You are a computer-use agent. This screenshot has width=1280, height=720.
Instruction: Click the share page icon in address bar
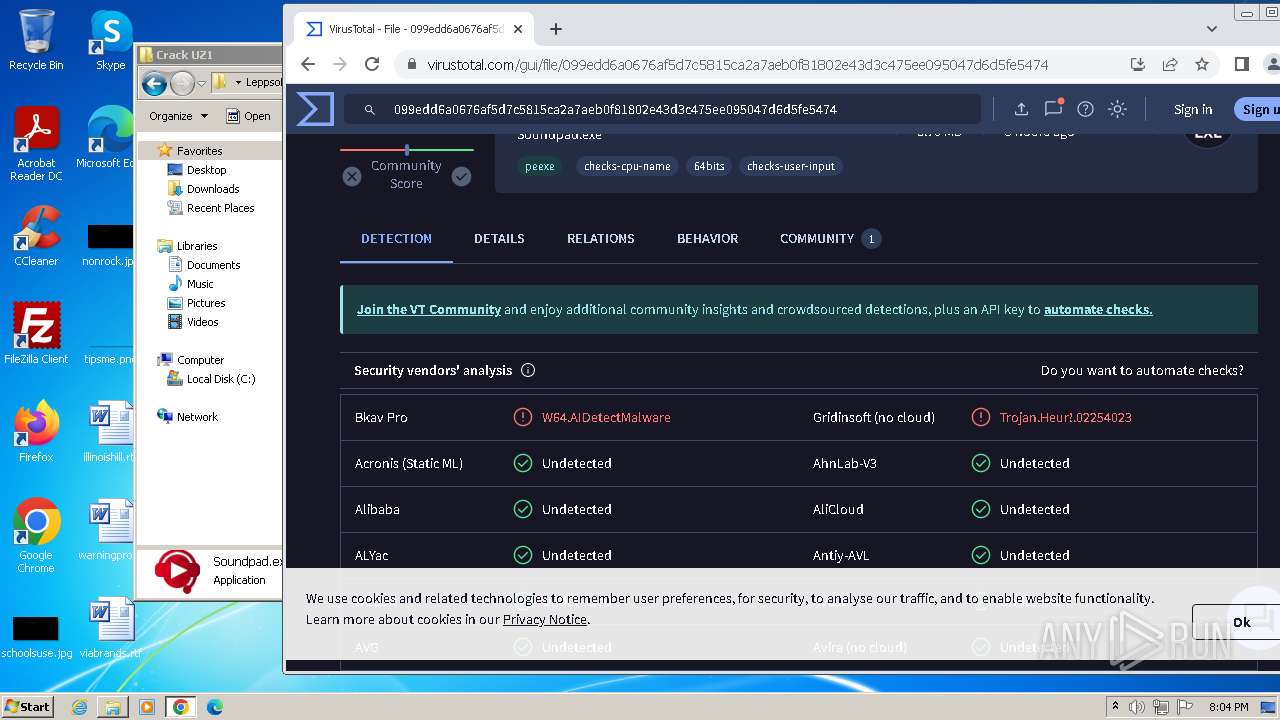tap(1170, 64)
